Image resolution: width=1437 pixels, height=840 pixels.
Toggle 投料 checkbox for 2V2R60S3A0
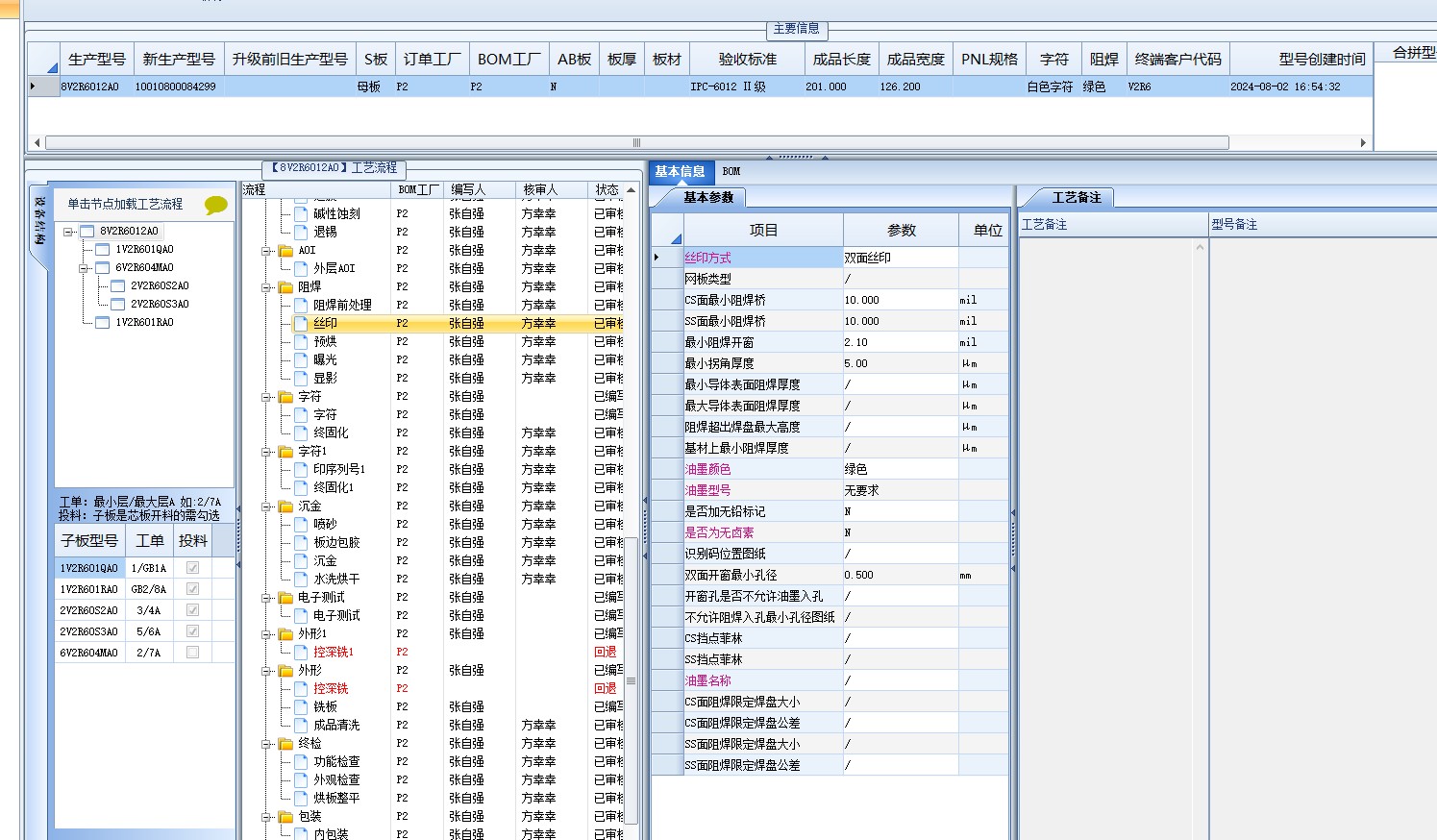click(x=192, y=631)
